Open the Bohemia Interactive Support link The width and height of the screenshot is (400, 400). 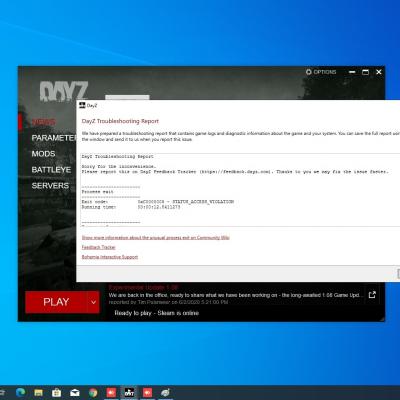tap(110, 257)
